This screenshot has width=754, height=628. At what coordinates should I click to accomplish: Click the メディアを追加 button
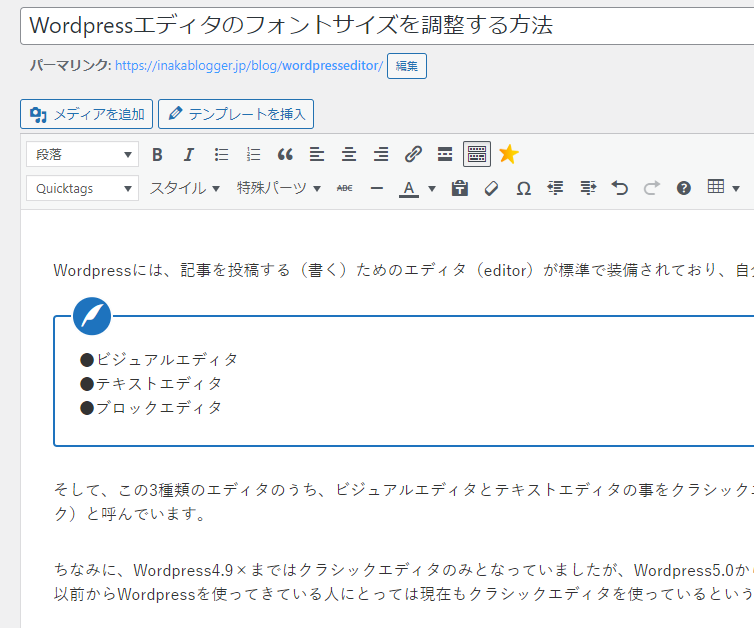pyautogui.click(x=86, y=114)
